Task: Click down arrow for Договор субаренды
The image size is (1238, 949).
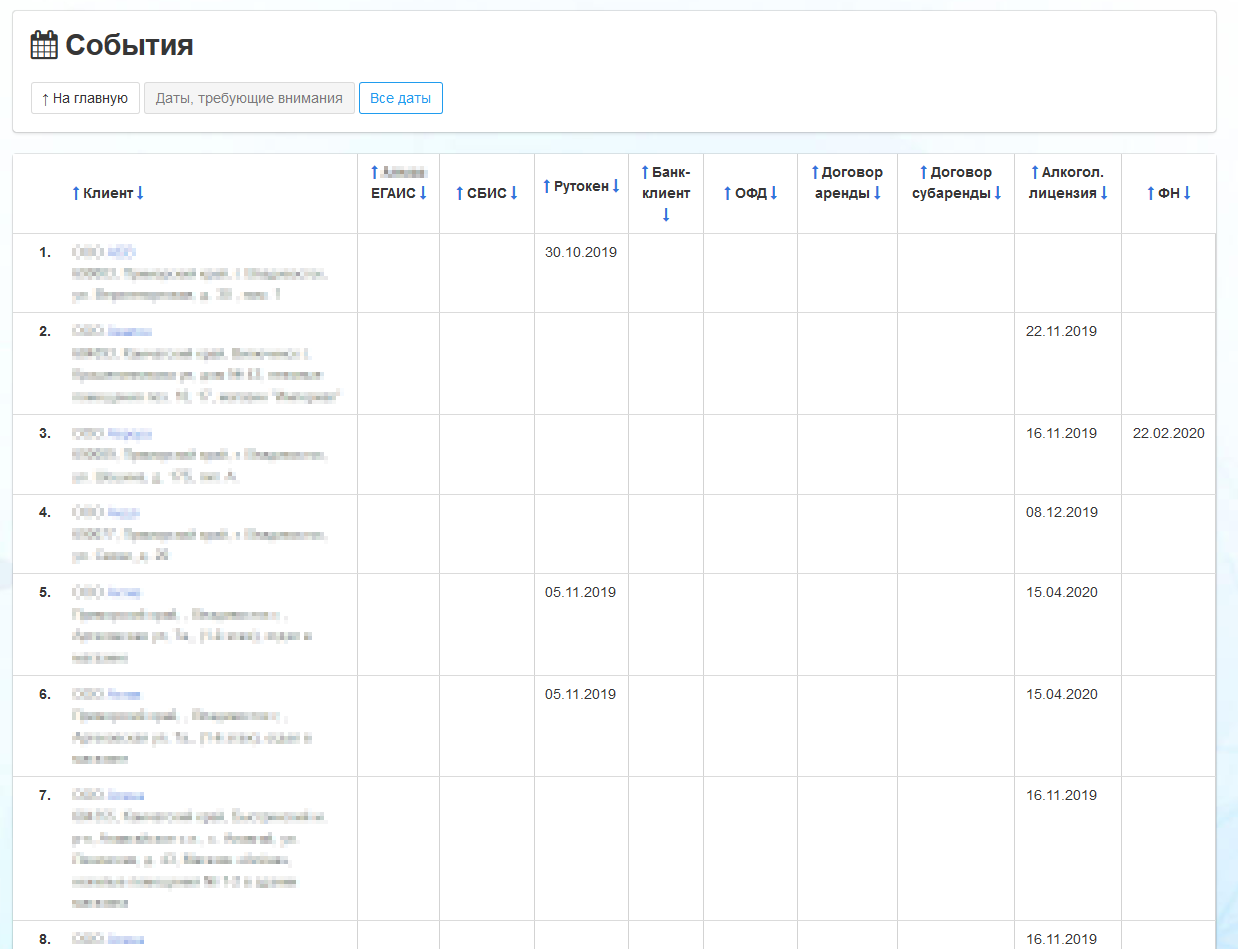Action: click(x=998, y=193)
